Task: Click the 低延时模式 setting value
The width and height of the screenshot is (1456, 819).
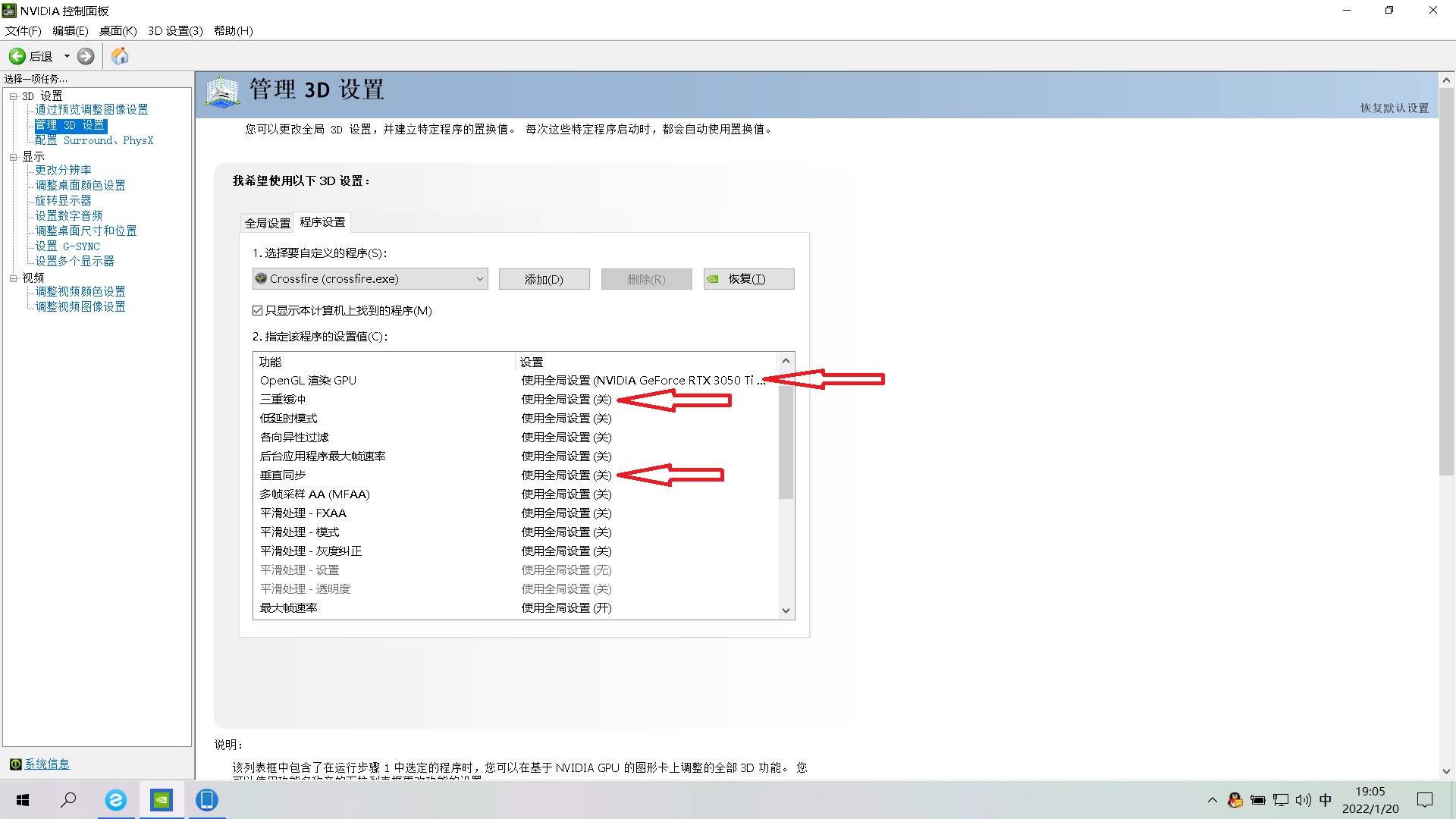Action: [x=566, y=419]
